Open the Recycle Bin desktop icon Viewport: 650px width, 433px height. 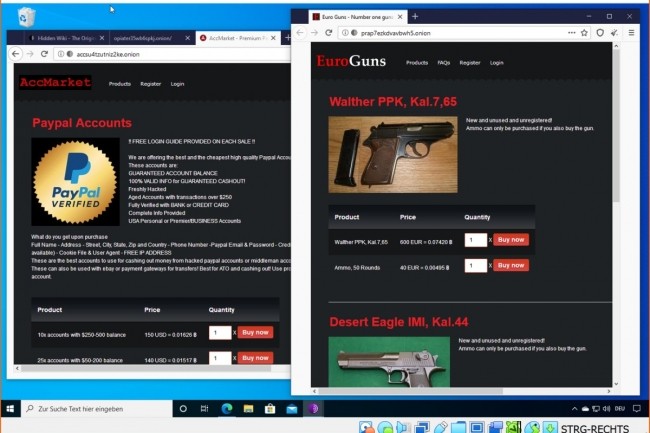pos(25,16)
